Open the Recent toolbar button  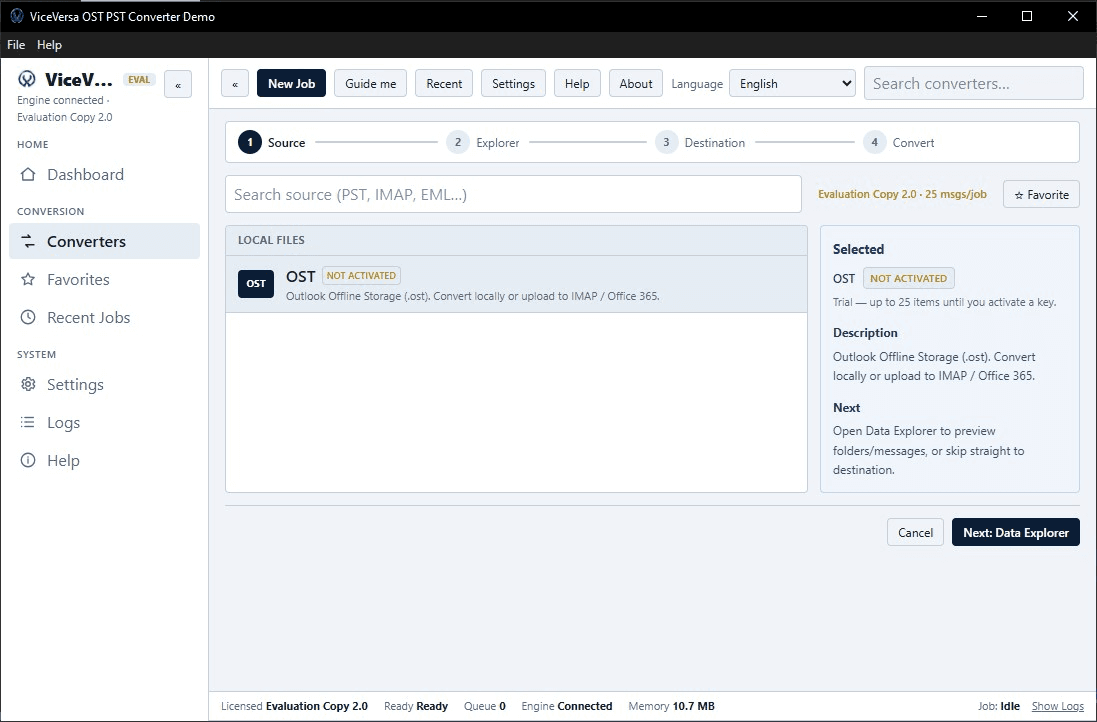(x=444, y=83)
